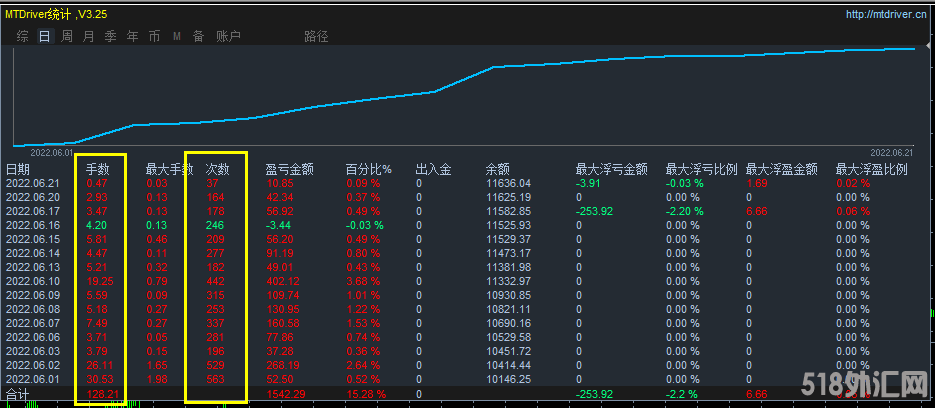
Task: Select the 日 daily statistics tab
Action: pos(44,36)
